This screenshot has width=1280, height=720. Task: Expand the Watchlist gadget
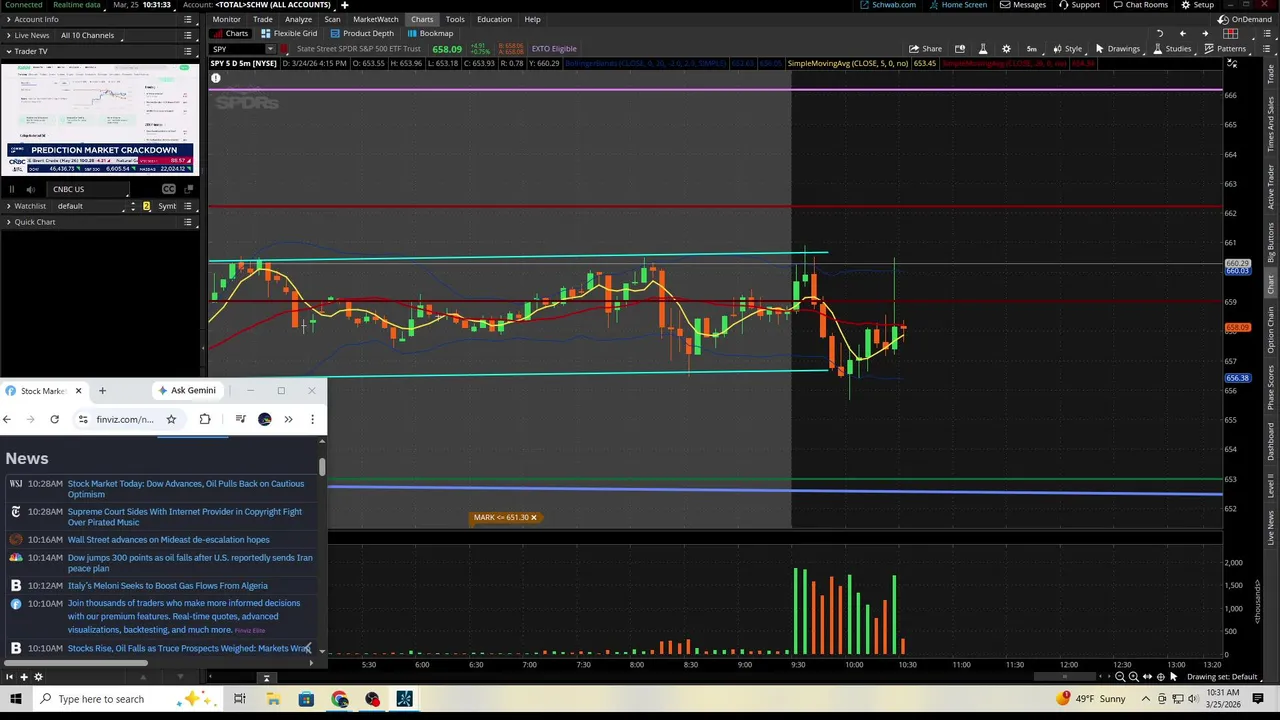(x=8, y=206)
